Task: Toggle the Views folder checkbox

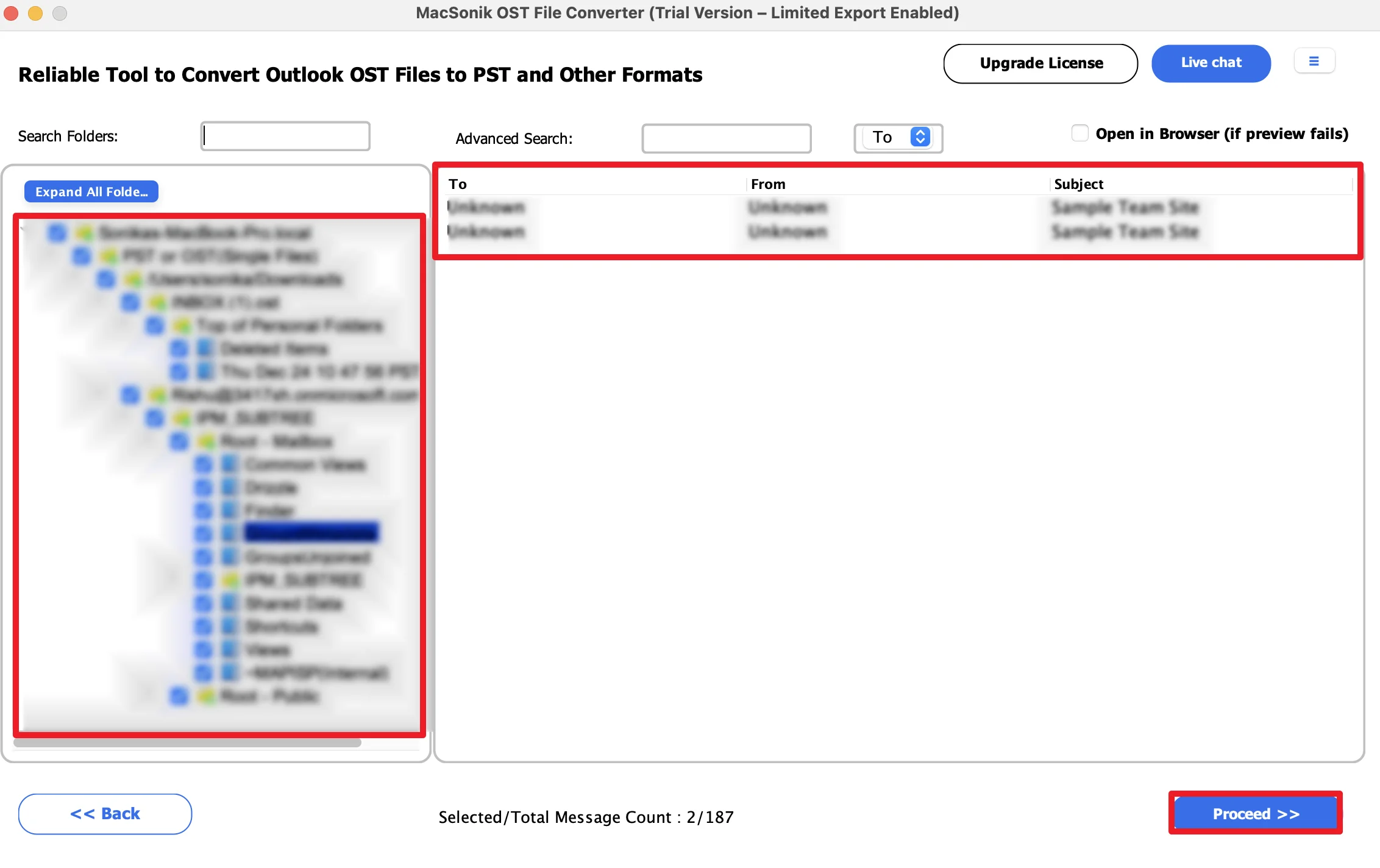Action: point(203,650)
